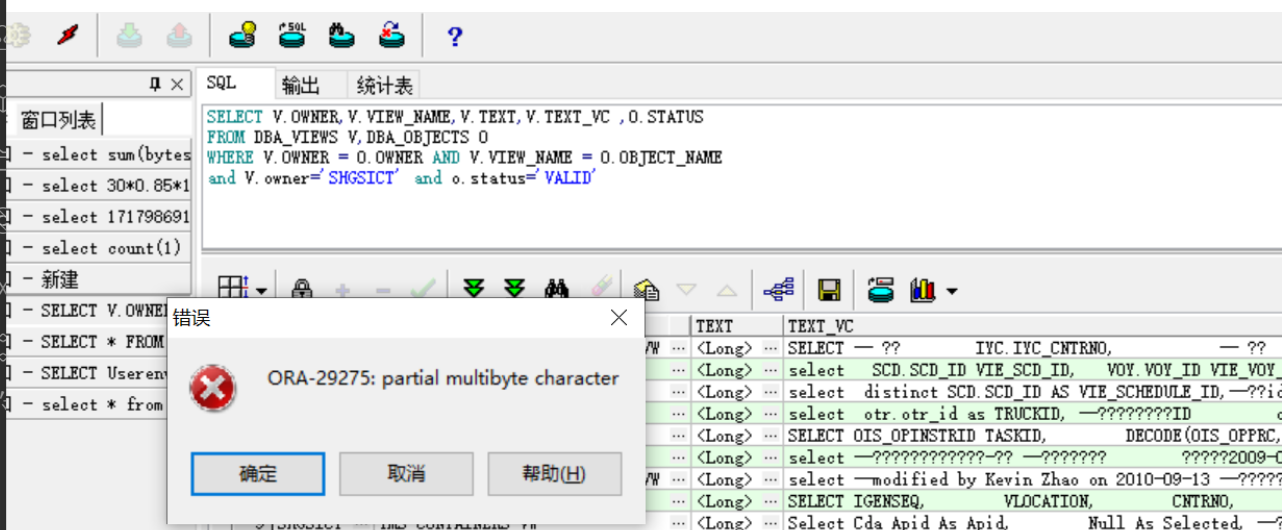The width and height of the screenshot is (1282, 530).
Task: Click the database icon with red X
Action: pos(391,37)
